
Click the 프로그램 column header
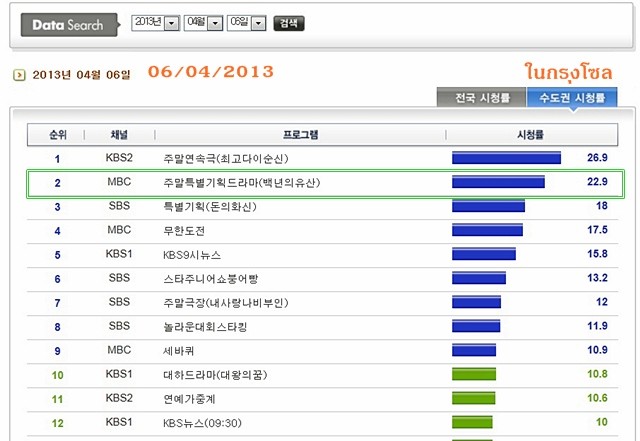[x=300, y=135]
